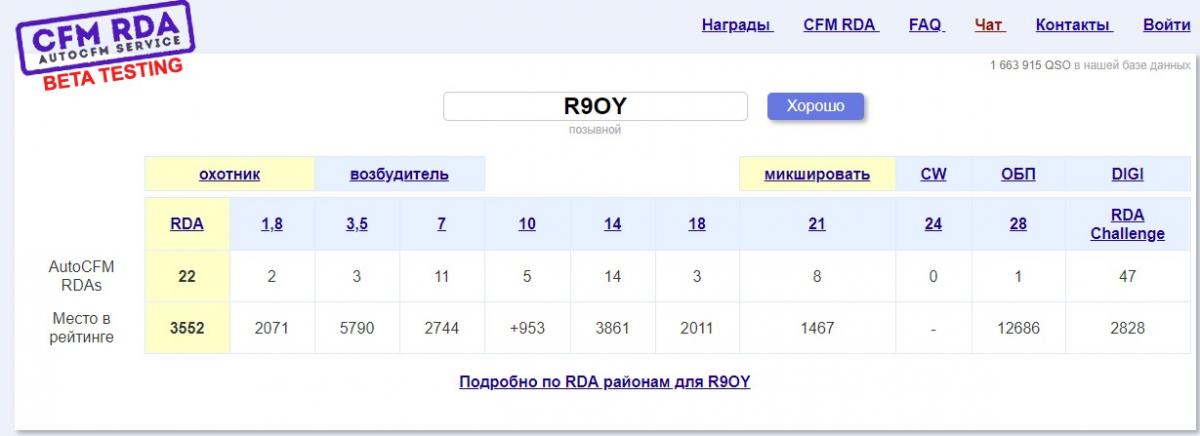Image resolution: width=1200 pixels, height=436 pixels.
Task: Switch to the возбудитель tab
Action: pos(399,174)
